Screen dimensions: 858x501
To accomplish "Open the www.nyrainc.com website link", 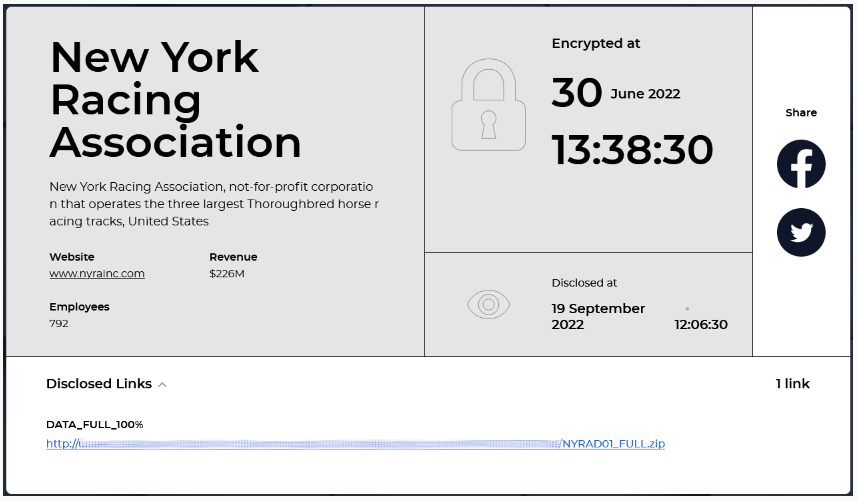I will coord(97,273).
